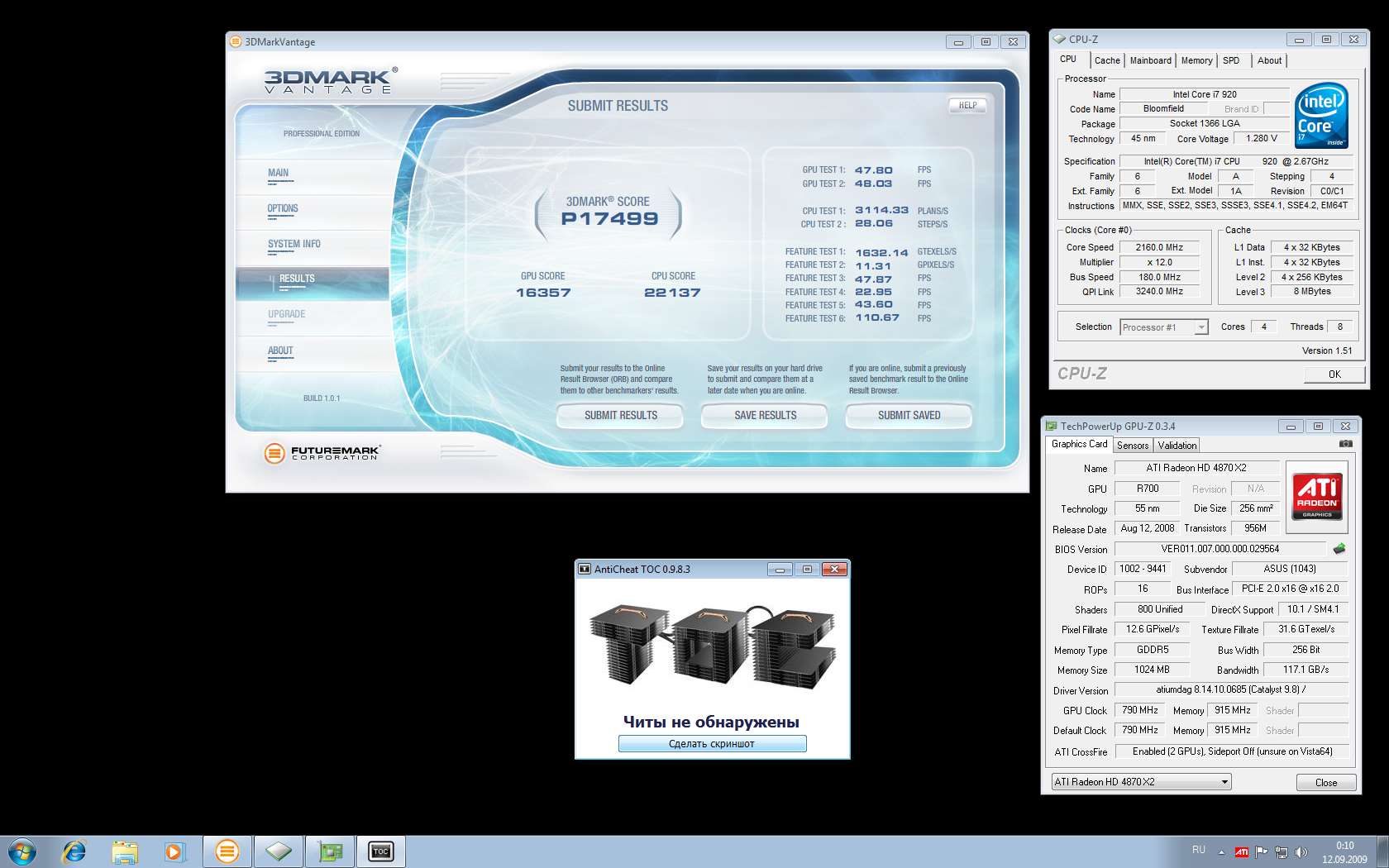Select the CPU tab in CPU-Z
The image size is (1389, 868).
point(1068,60)
